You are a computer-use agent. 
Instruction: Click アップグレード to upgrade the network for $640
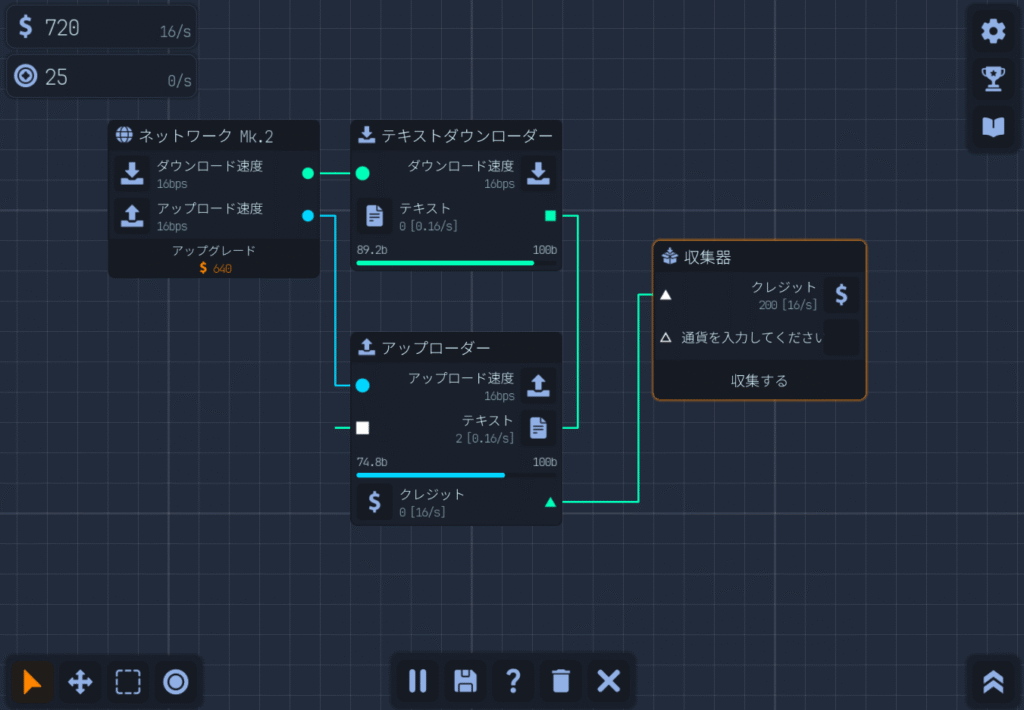[214, 259]
